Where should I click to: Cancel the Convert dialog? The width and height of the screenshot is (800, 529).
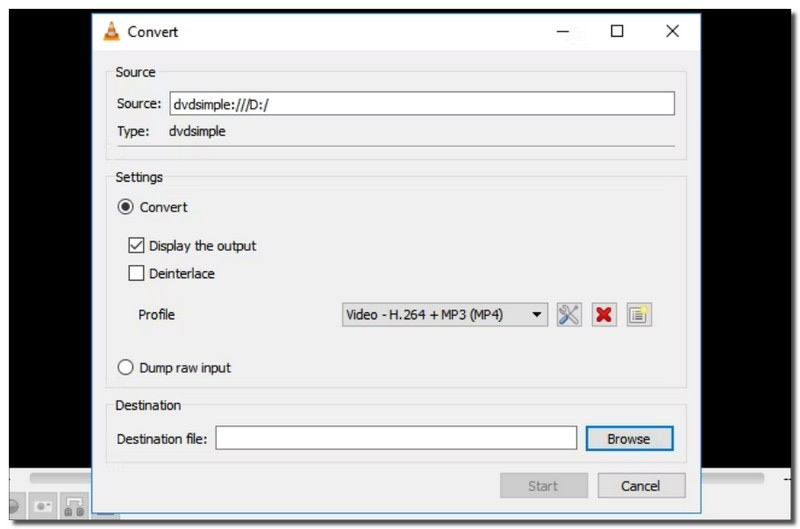641,486
